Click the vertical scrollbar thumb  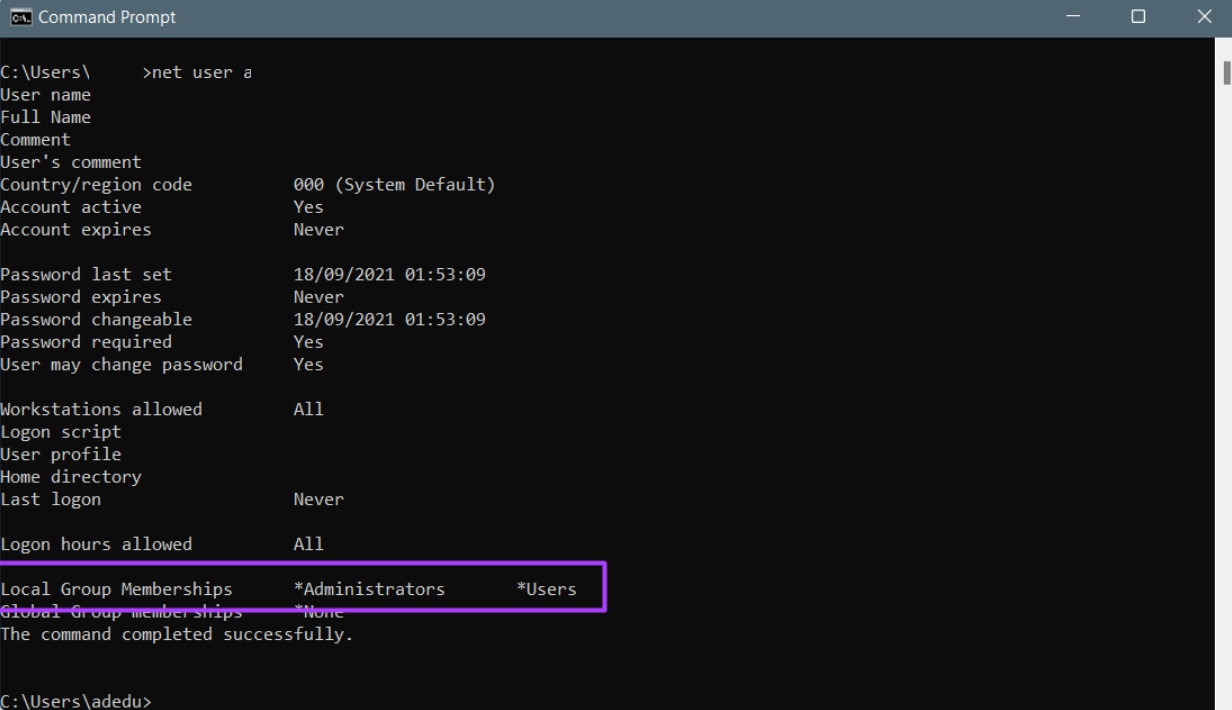[1226, 73]
